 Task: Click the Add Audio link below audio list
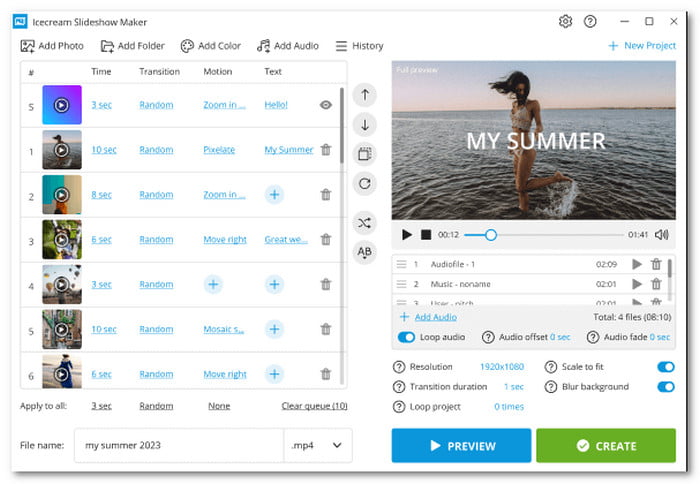pyautogui.click(x=435, y=317)
